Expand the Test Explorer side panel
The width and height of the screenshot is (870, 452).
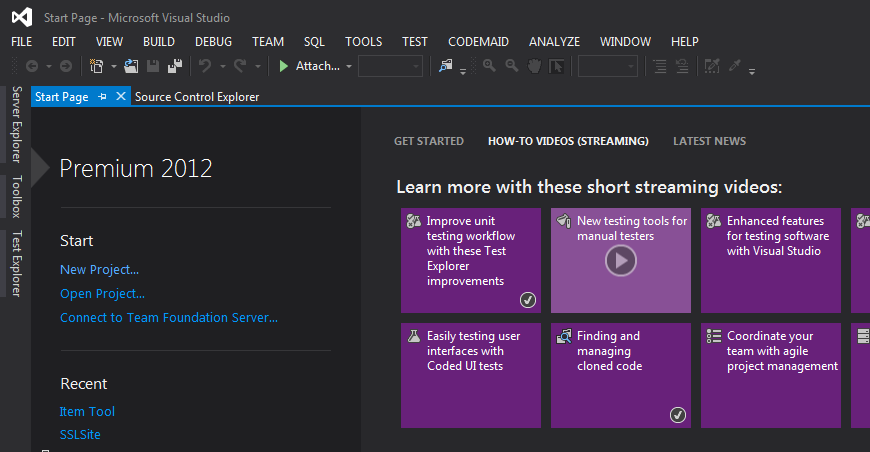pyautogui.click(x=17, y=263)
